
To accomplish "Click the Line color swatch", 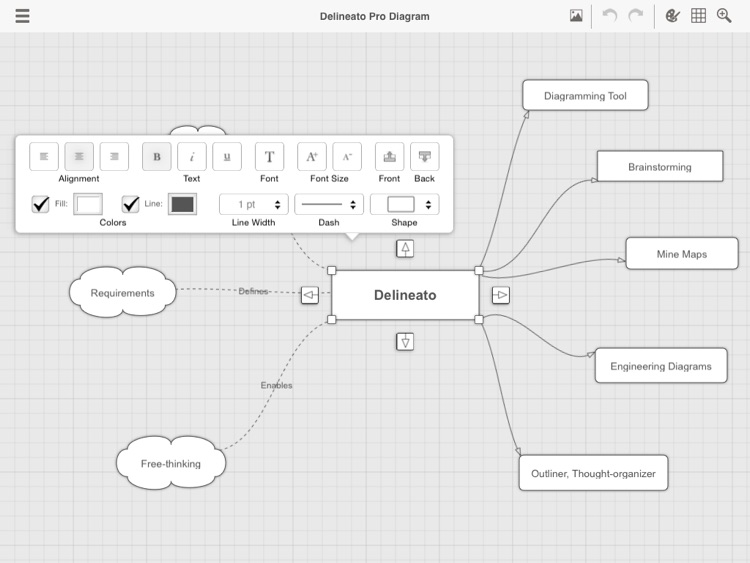I will click(x=182, y=204).
